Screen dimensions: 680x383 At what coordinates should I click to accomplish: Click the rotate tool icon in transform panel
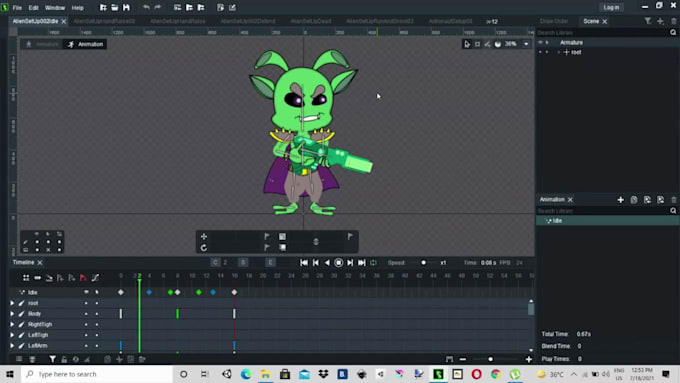204,248
